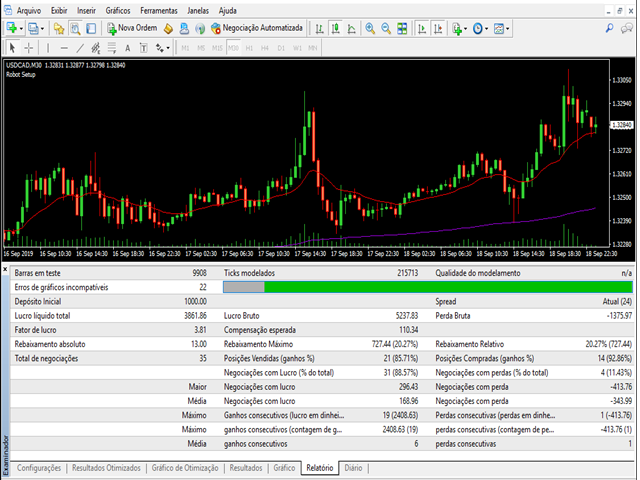Switch chart to bar chart icon
Viewport: 640px width, 480px height.
[319, 28]
